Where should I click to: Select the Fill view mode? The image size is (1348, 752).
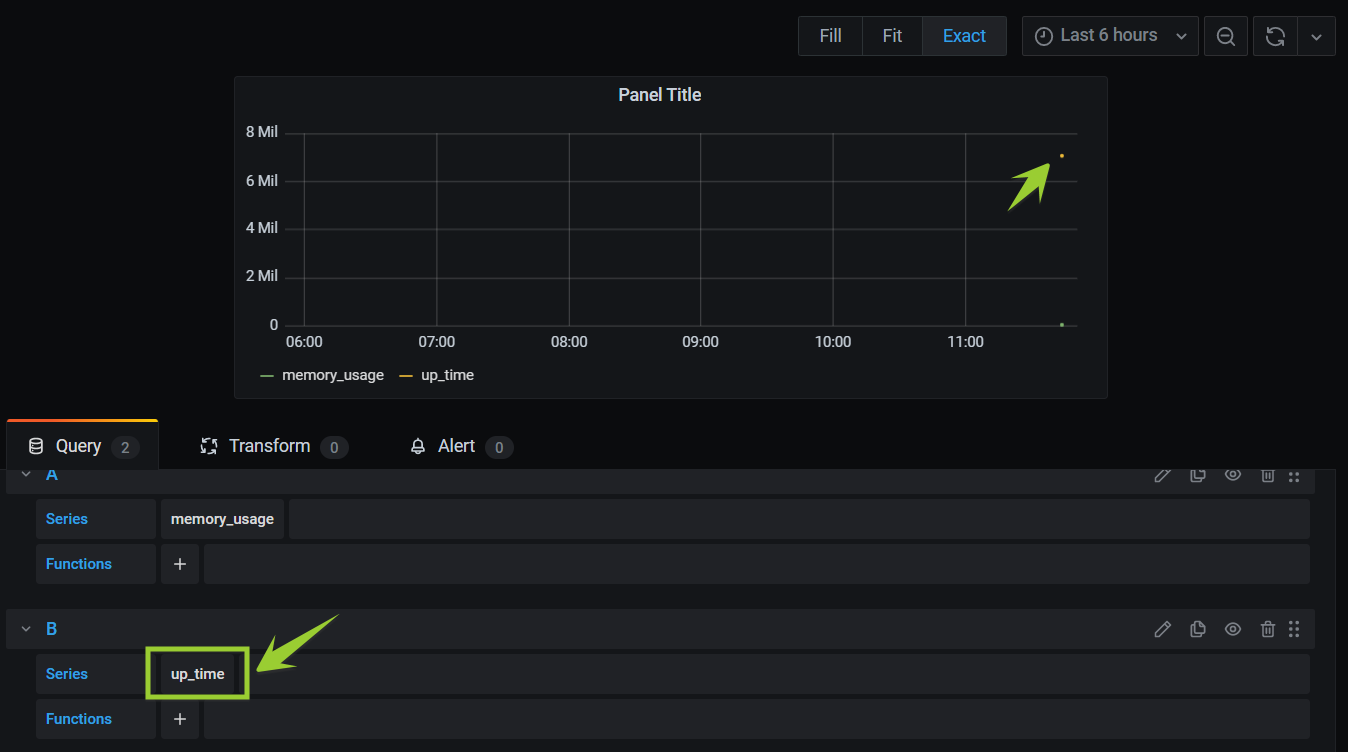click(x=830, y=36)
